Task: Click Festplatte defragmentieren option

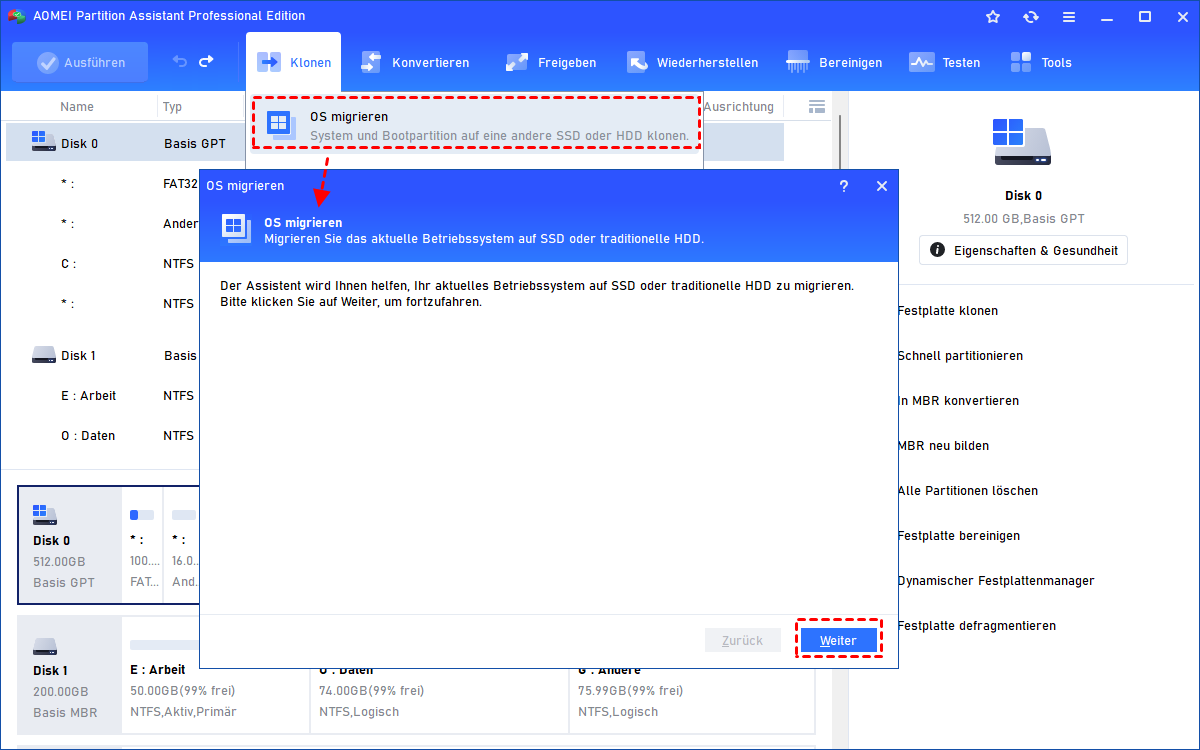Action: coord(977,626)
